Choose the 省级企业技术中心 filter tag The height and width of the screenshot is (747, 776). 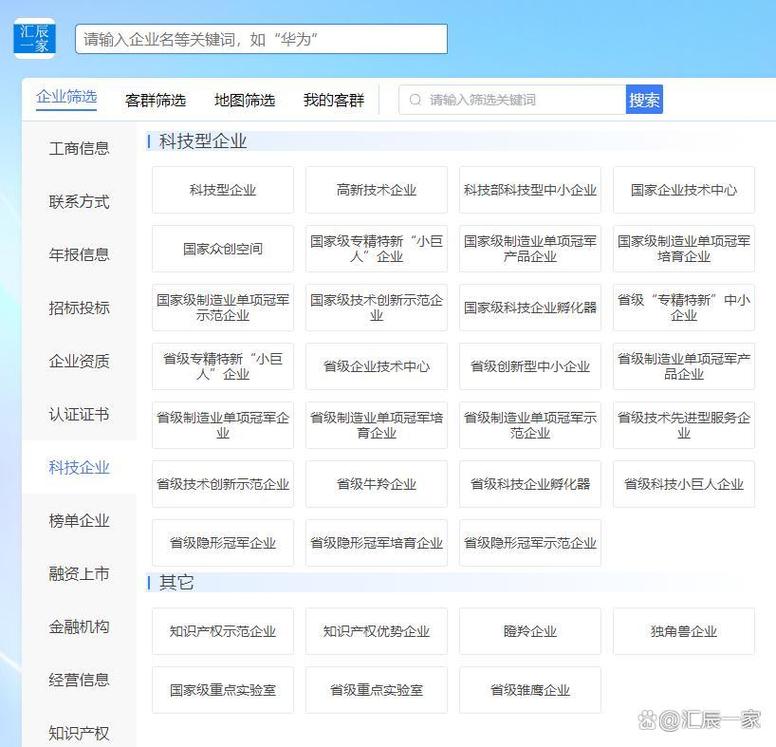tap(377, 366)
